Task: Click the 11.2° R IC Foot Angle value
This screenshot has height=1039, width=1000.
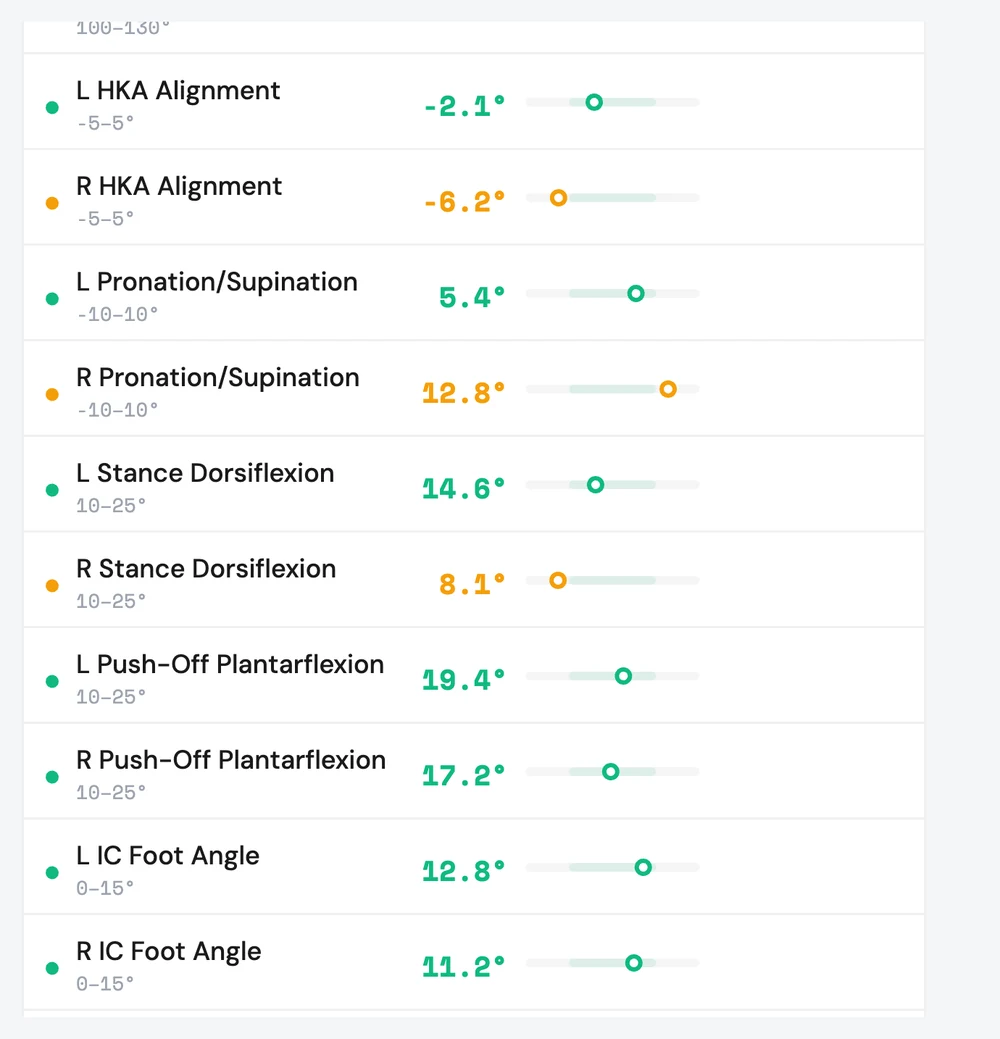Action: 464,967
